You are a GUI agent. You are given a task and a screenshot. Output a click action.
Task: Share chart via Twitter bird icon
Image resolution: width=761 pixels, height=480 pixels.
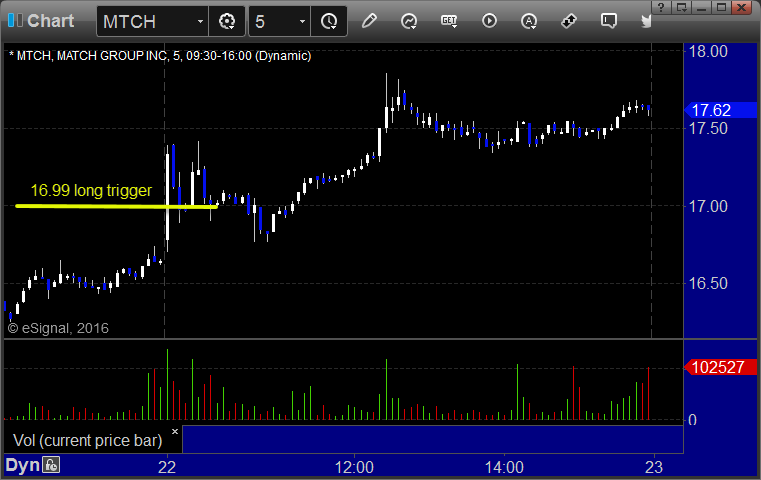(646, 21)
